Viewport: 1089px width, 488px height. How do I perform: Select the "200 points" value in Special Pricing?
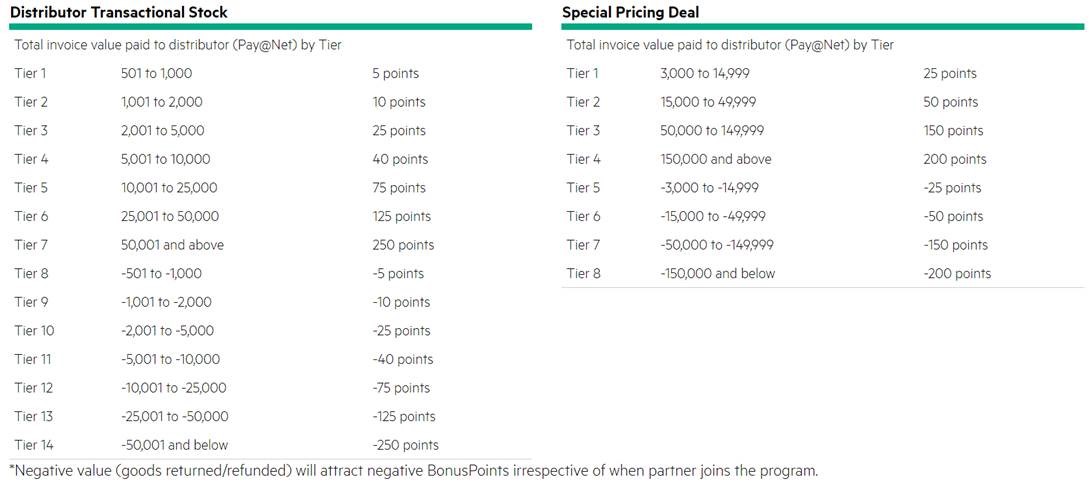pos(955,159)
